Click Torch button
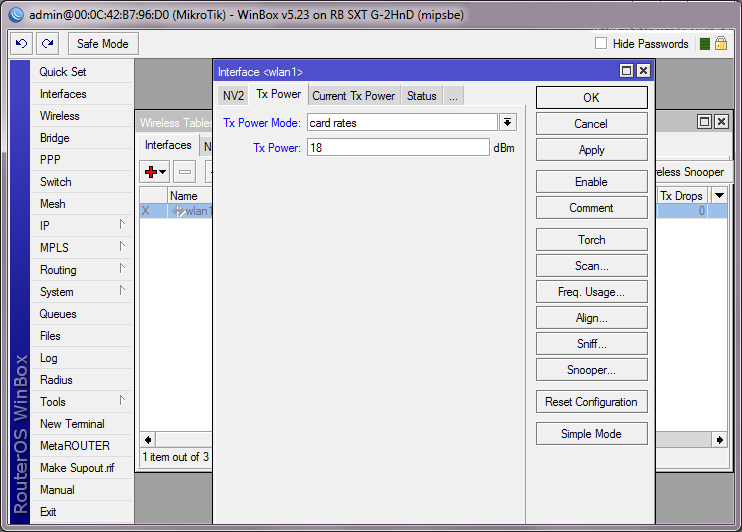742x532 pixels. pyautogui.click(x=592, y=240)
